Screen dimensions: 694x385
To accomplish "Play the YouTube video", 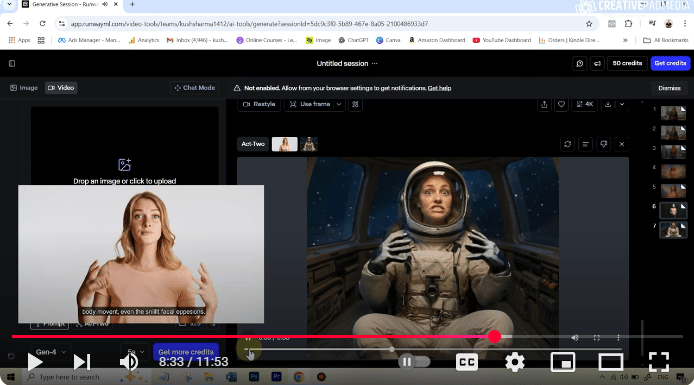I will pos(35,362).
